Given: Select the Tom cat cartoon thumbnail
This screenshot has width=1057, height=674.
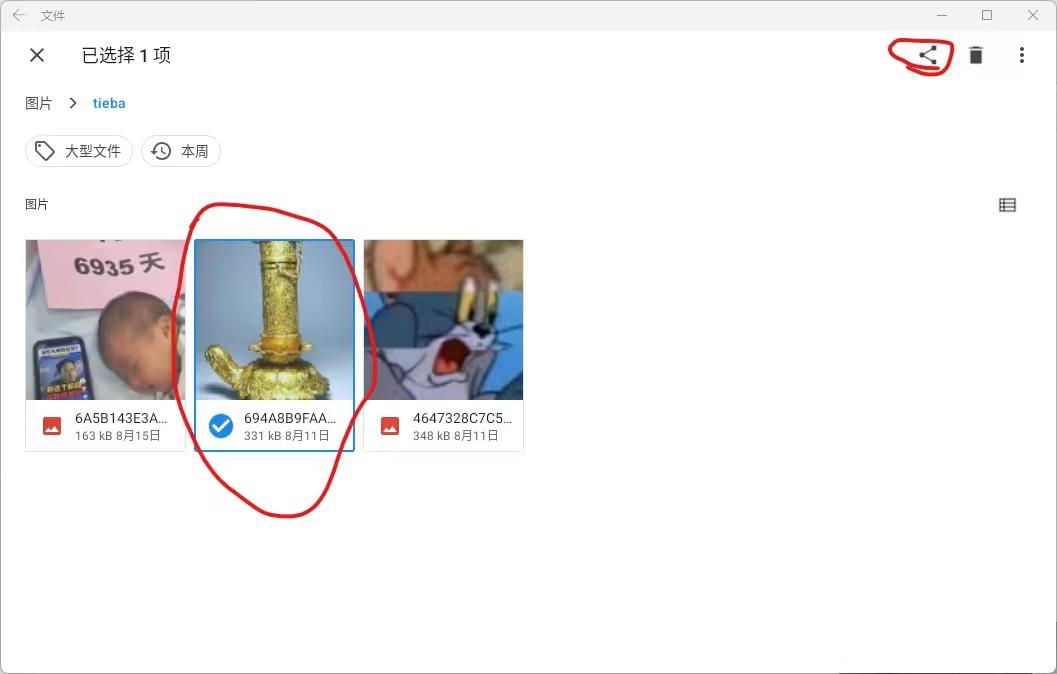Looking at the screenshot, I should point(444,319).
